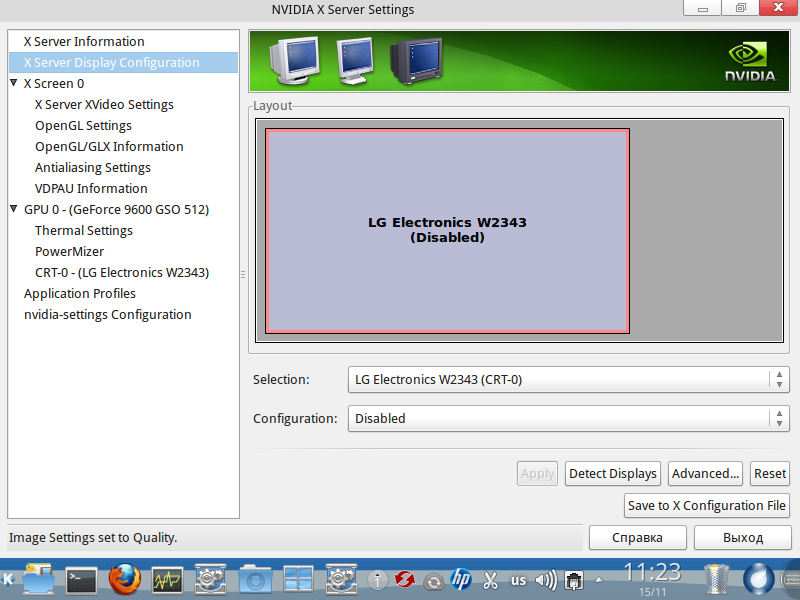Collapse the GPU 0 GeForce 9600 tree node

click(x=14, y=209)
